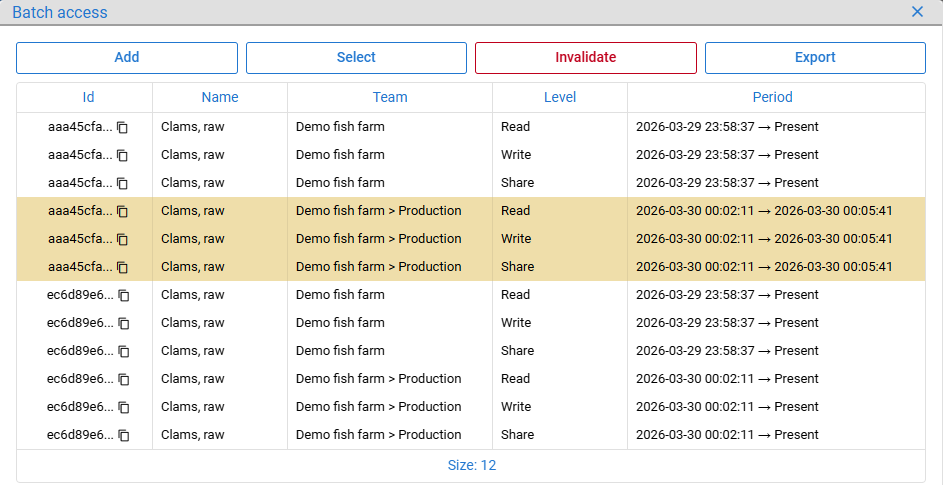The height and width of the screenshot is (485, 943).
Task: Click period ending 00:05:41 in highlighted Read row
Action: [764, 211]
